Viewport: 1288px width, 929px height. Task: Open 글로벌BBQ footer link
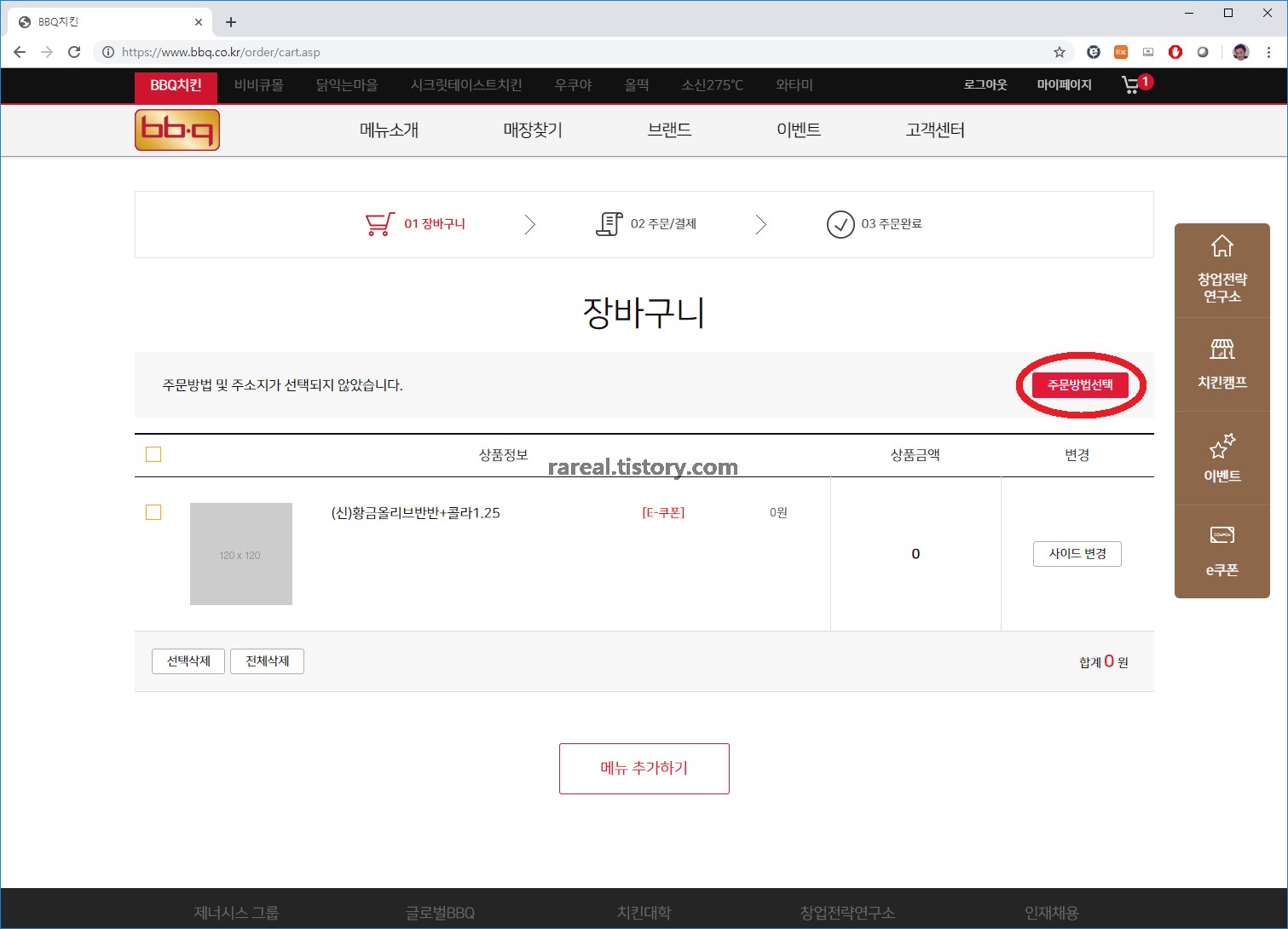point(440,913)
